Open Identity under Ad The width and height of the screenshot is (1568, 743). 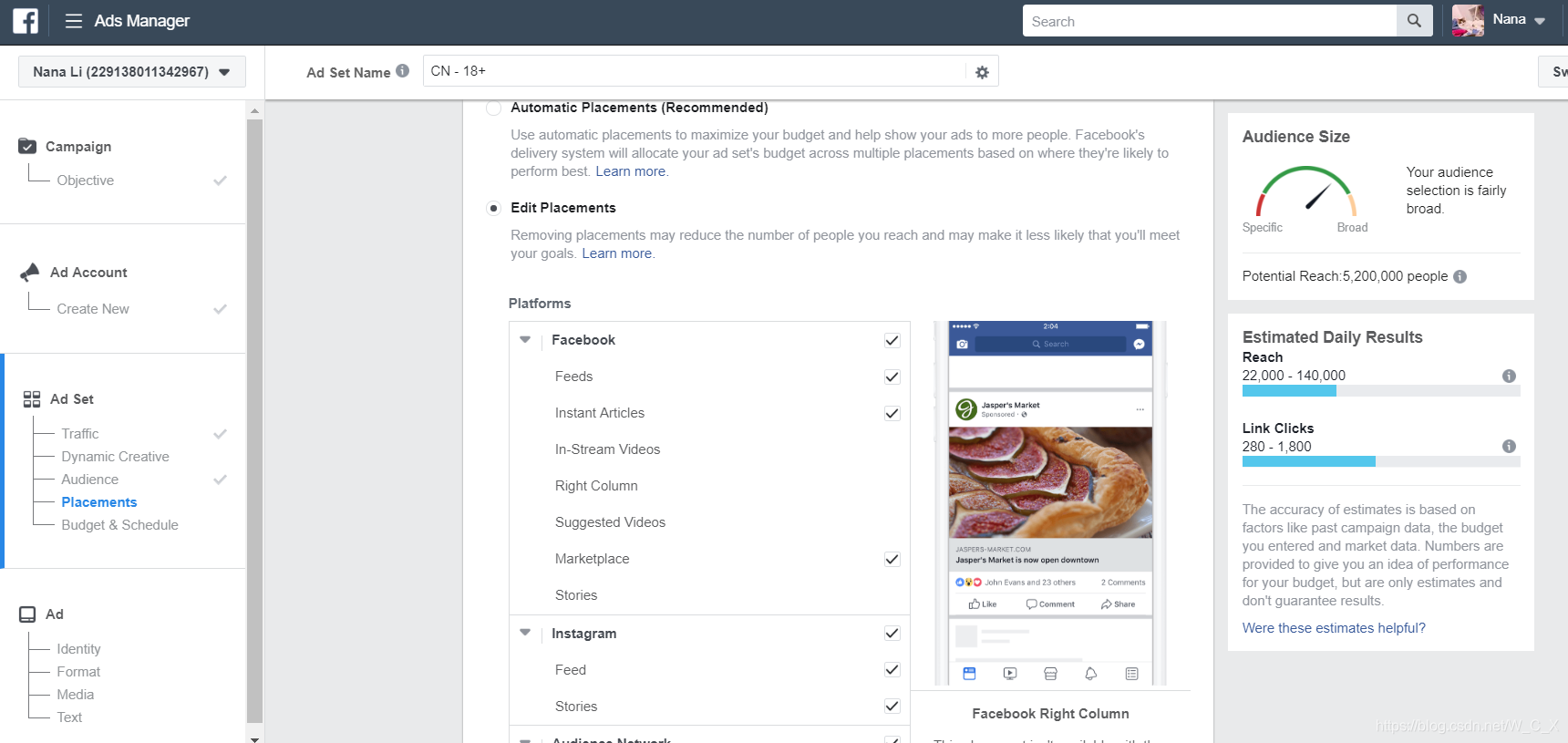tap(78, 649)
